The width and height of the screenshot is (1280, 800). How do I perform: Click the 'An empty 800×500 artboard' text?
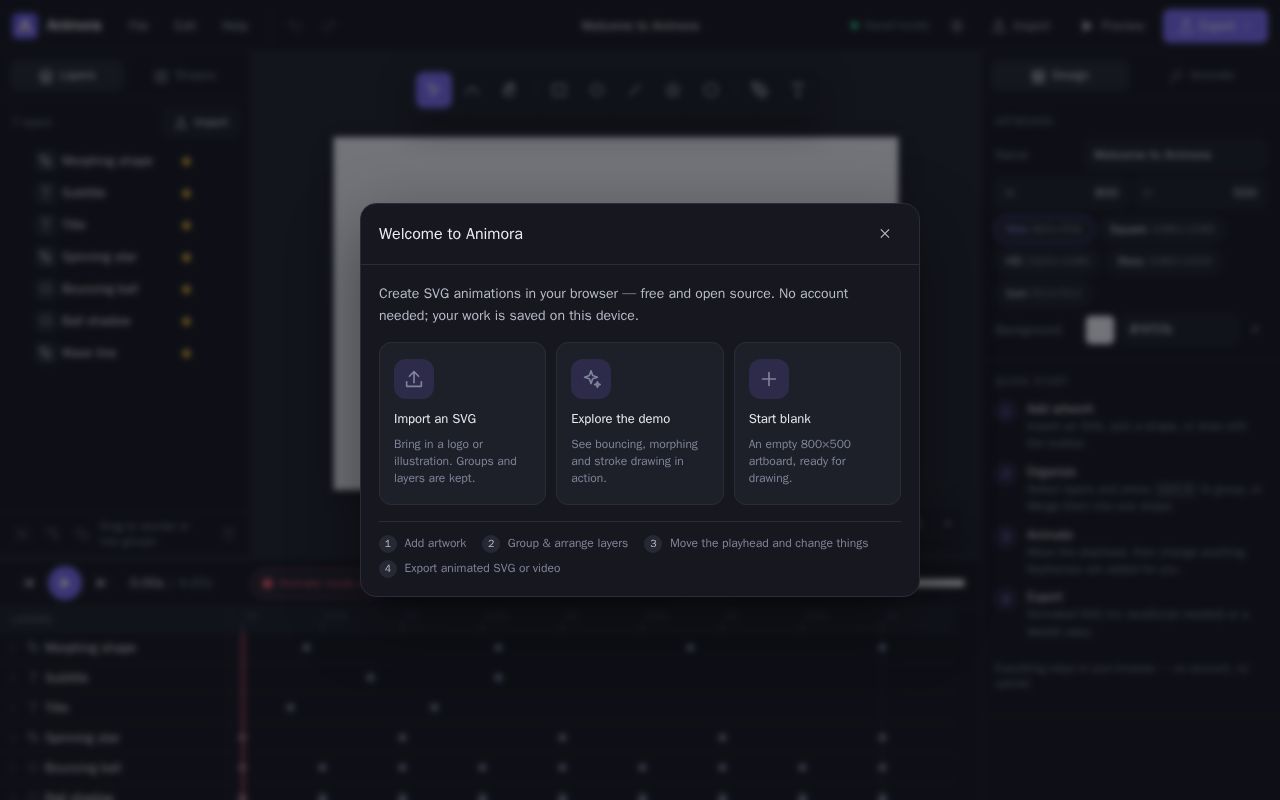pos(800,461)
